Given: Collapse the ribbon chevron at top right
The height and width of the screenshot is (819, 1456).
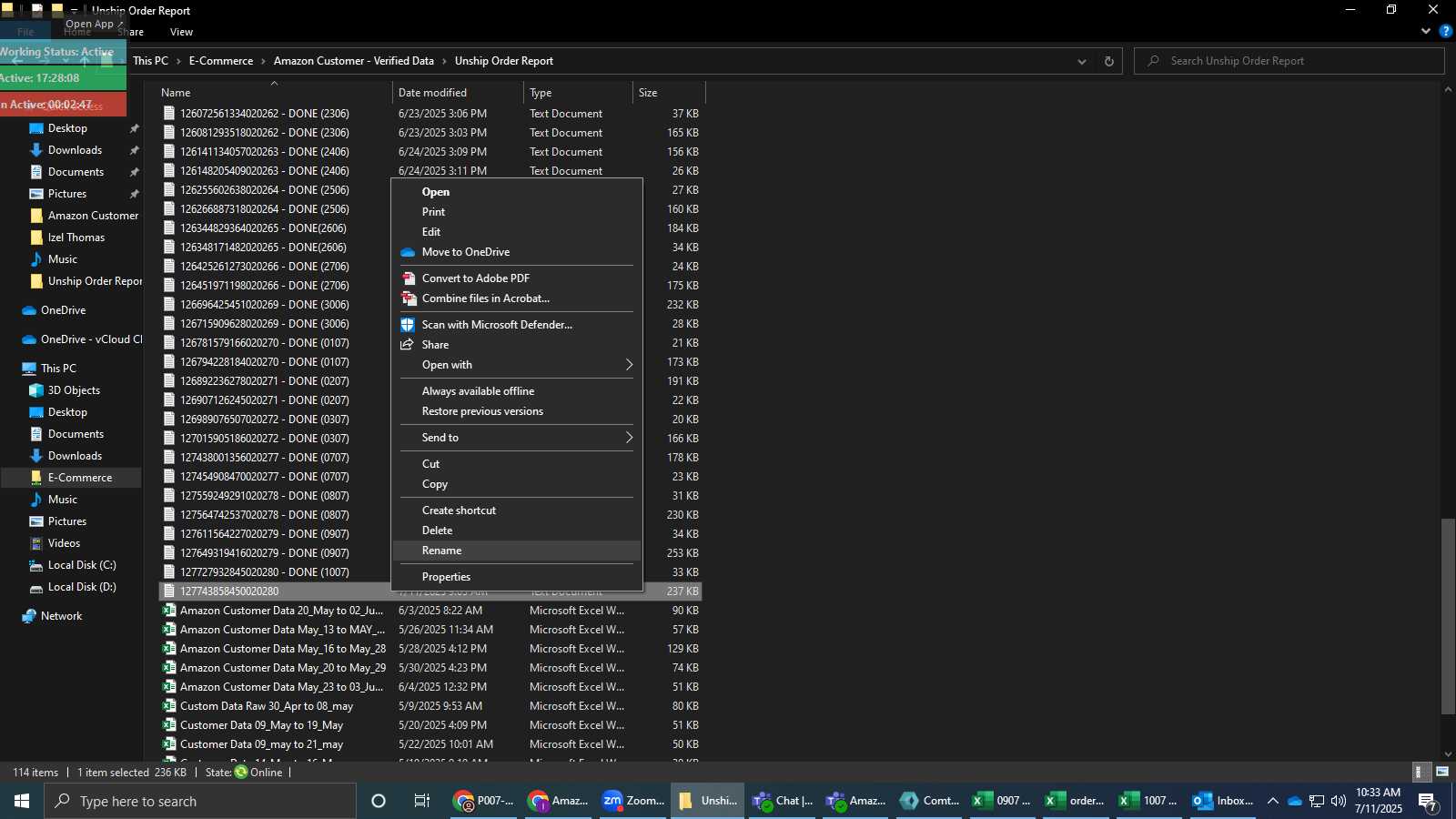Looking at the screenshot, I should 1425,31.
